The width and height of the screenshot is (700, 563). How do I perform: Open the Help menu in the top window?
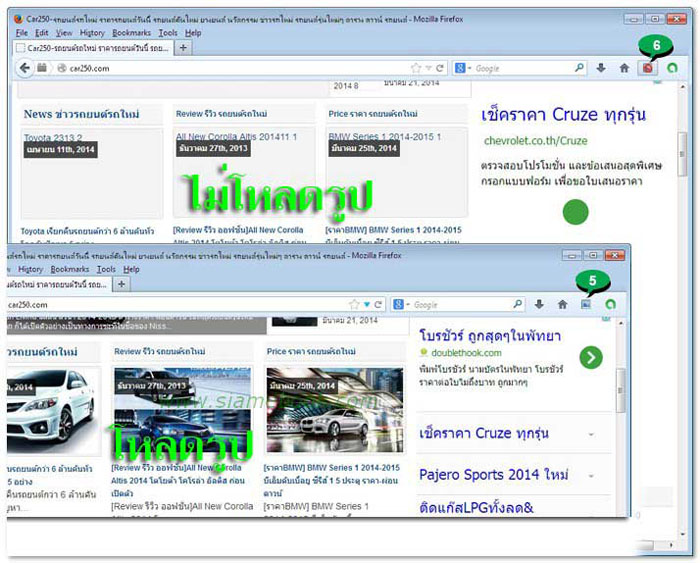pyautogui.click(x=193, y=33)
